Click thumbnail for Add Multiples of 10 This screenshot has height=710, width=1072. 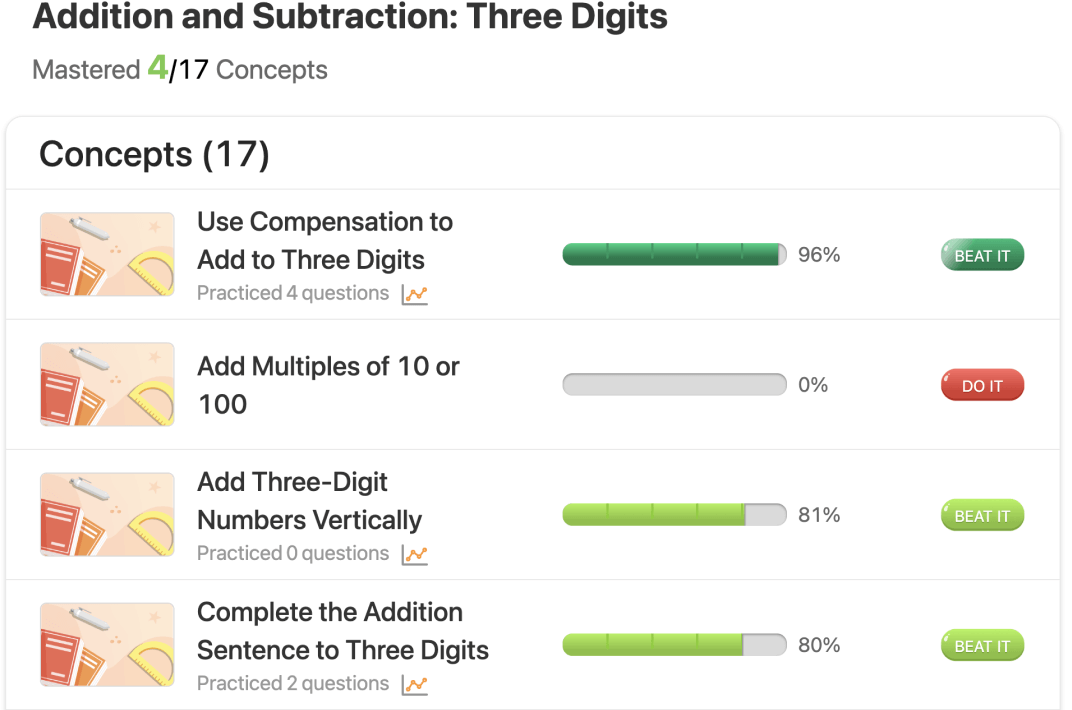click(x=107, y=384)
